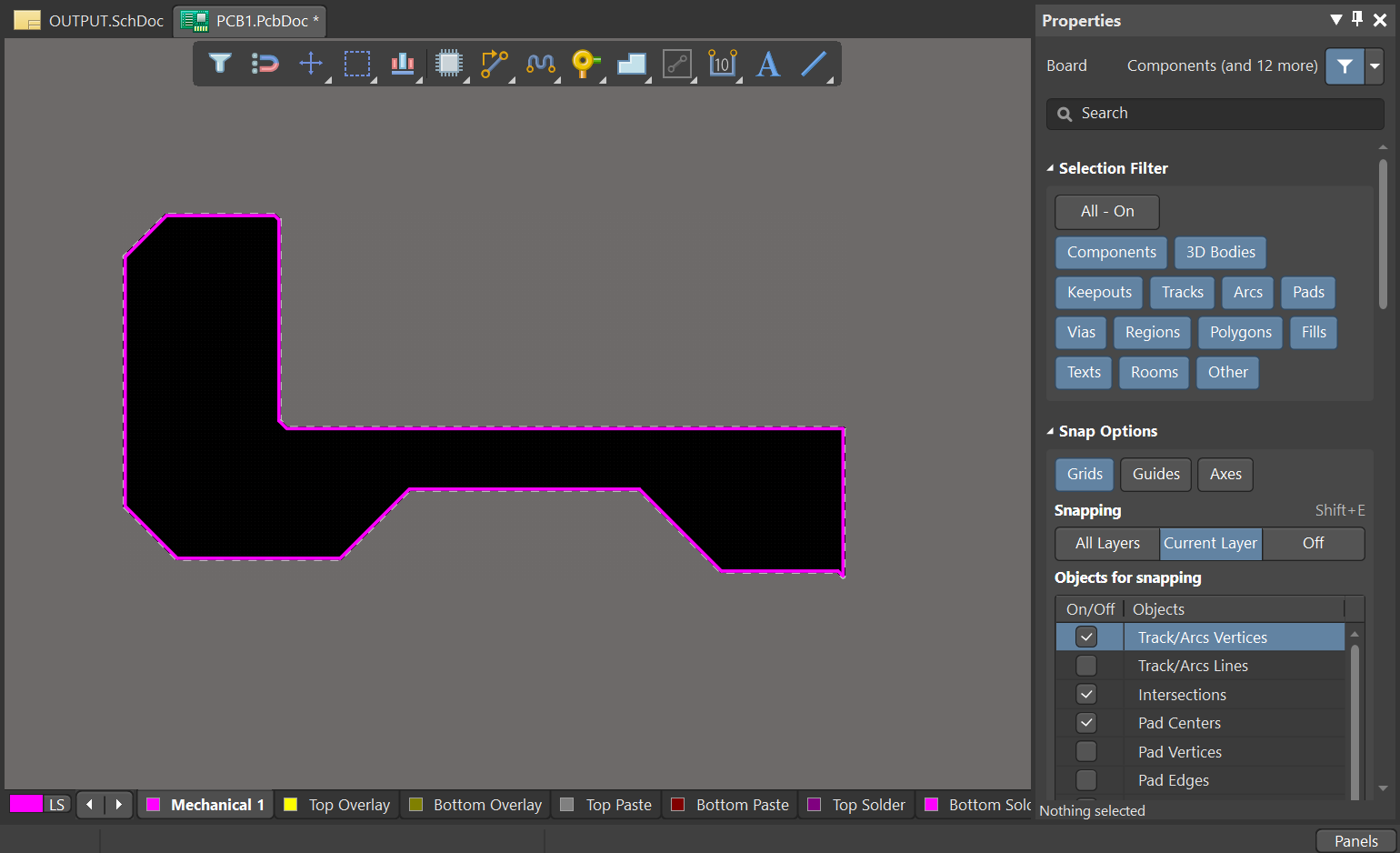Viewport: 1400px width, 853px height.
Task: Pin the Properties panel
Action: (x=1357, y=19)
